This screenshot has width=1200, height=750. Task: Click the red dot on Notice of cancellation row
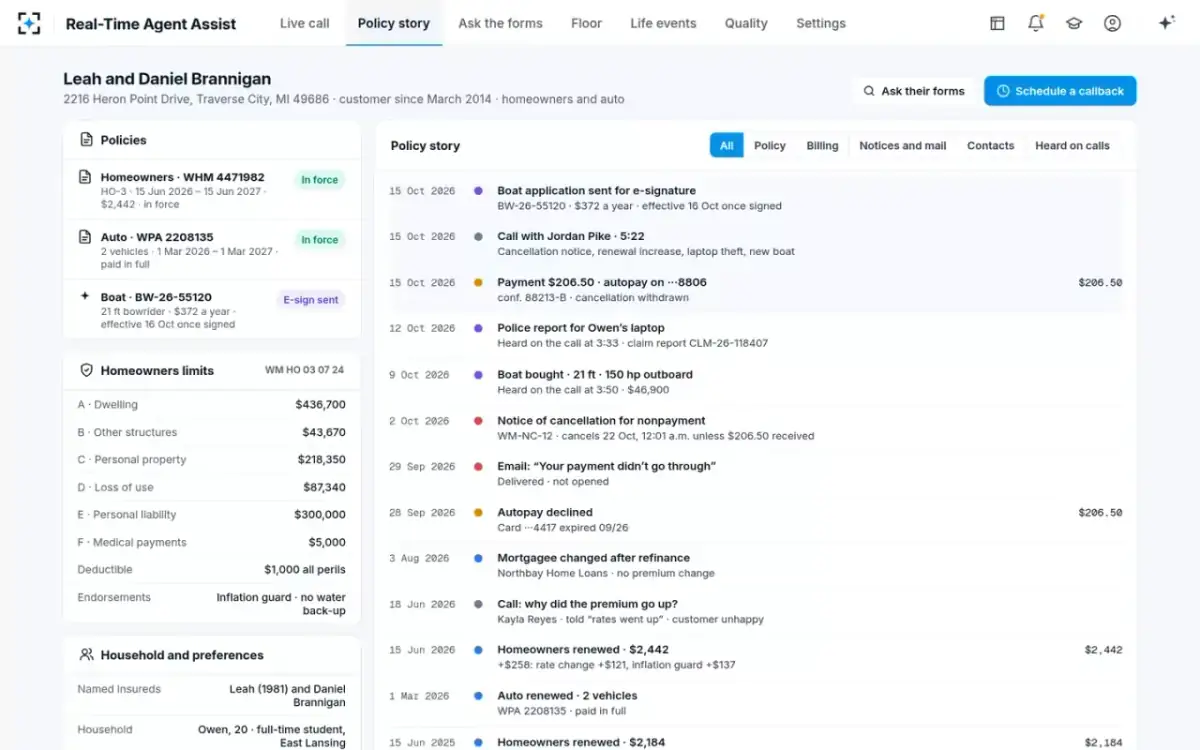478,421
